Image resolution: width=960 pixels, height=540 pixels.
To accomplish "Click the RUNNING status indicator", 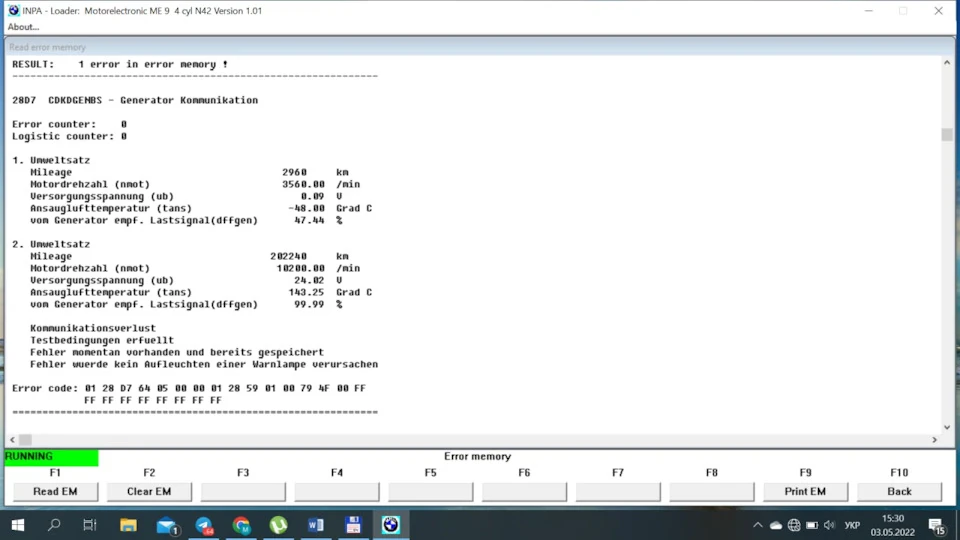I will (x=51, y=457).
